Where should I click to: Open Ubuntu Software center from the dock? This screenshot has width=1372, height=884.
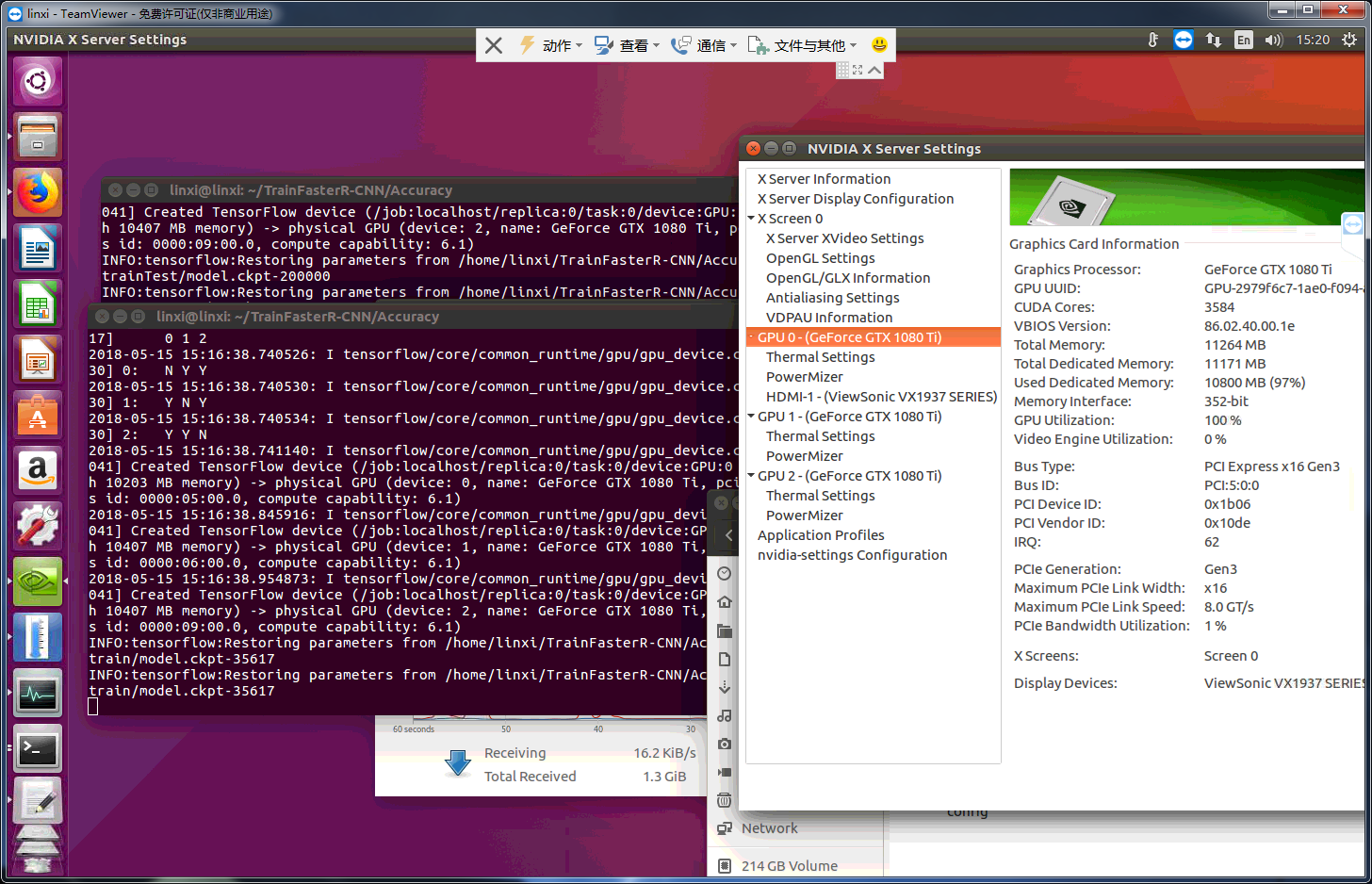(x=38, y=415)
